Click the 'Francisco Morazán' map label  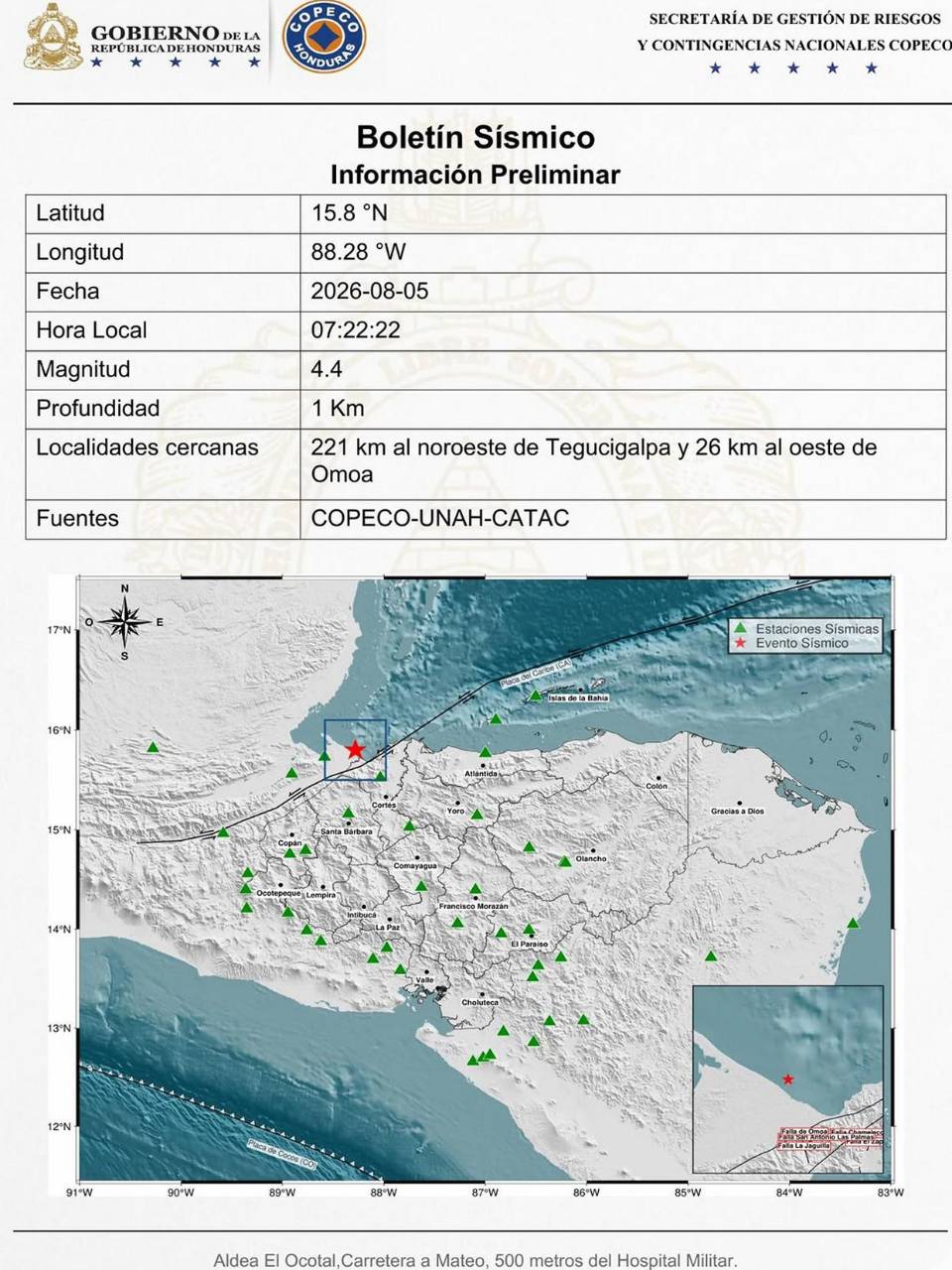pos(473,907)
